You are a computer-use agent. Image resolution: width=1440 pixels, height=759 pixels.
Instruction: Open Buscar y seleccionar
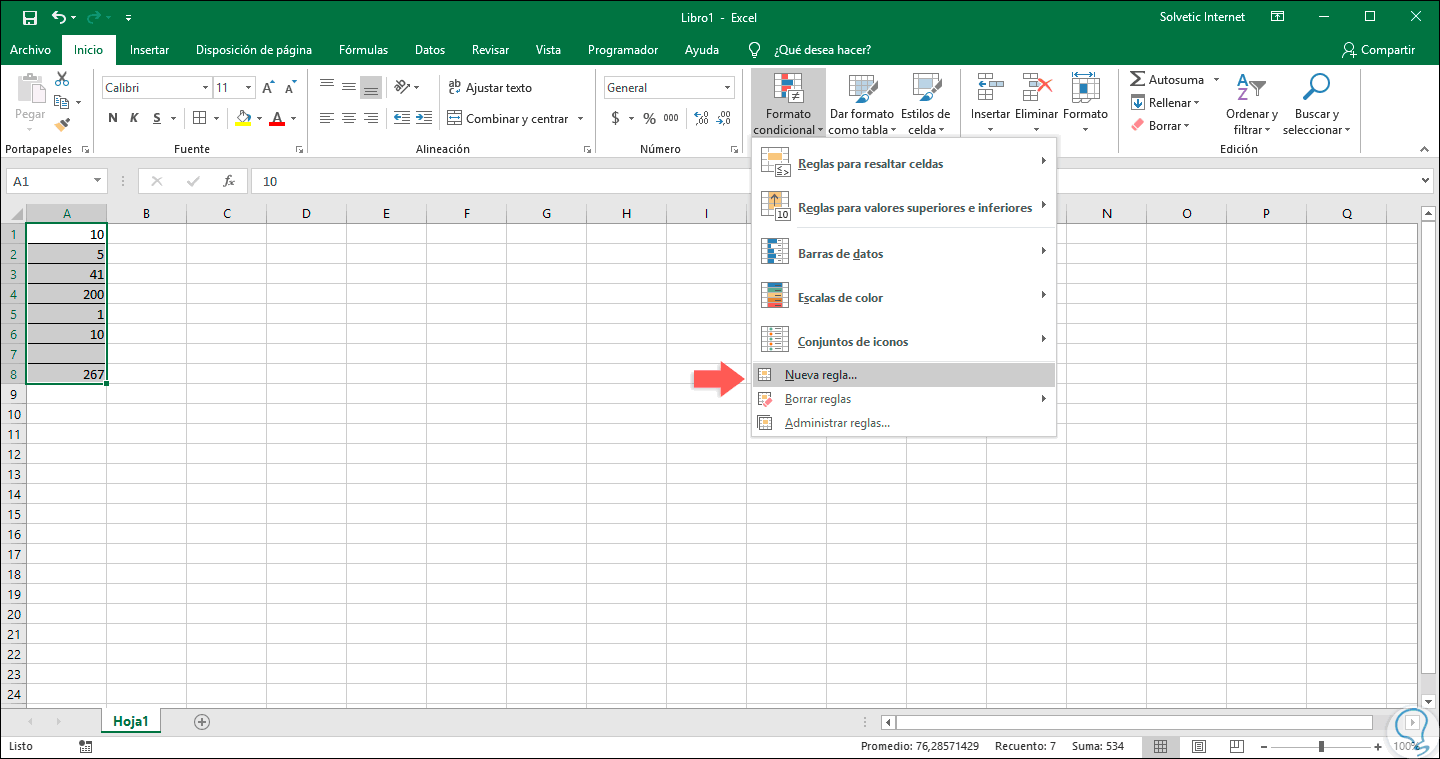pos(1317,103)
